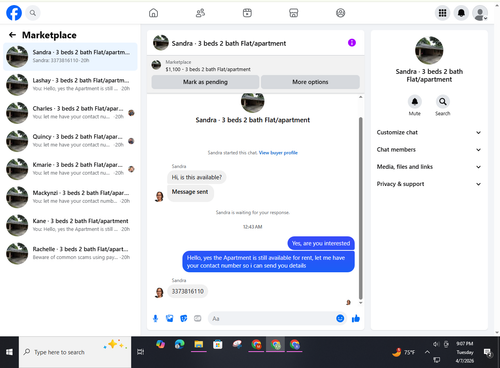Open the Kmarie conversation

point(70,169)
